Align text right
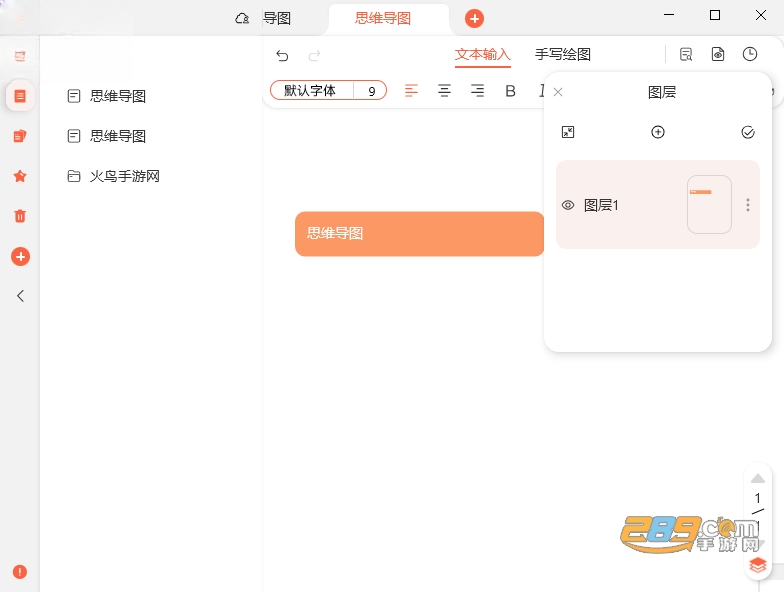 click(477, 90)
